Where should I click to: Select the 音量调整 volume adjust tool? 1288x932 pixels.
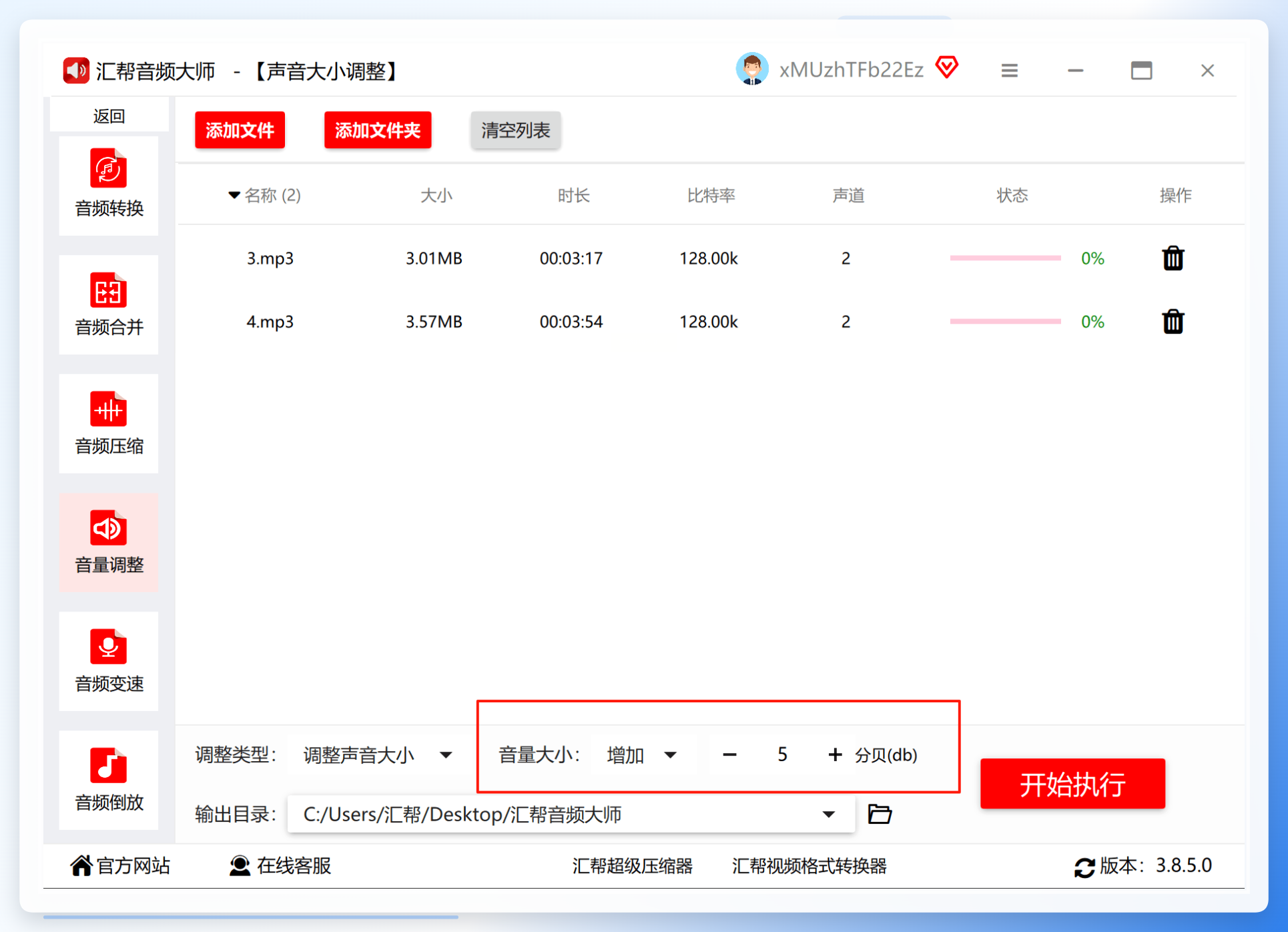(109, 542)
